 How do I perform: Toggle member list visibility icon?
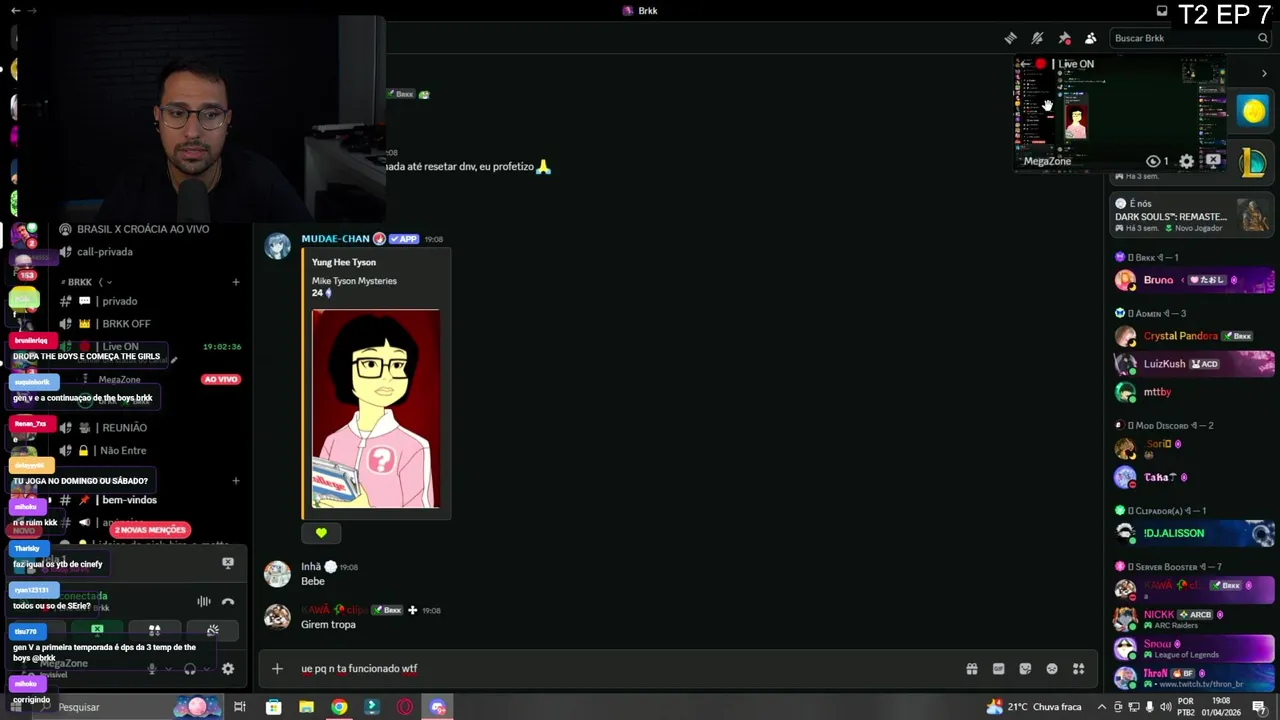tap(1091, 38)
